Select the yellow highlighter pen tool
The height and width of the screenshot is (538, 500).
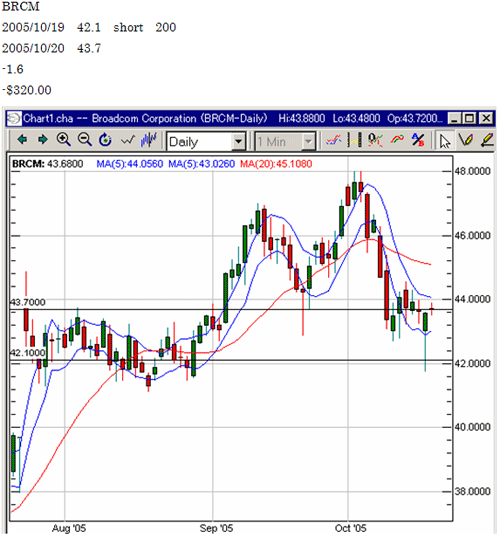(x=487, y=140)
